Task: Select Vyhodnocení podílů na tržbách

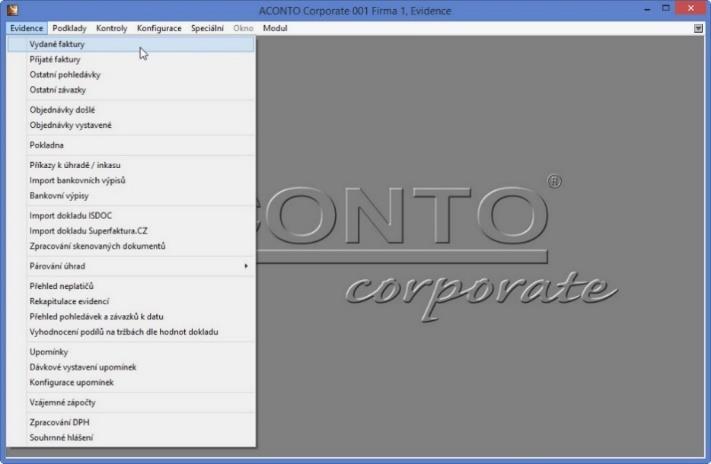Action: tap(131, 332)
